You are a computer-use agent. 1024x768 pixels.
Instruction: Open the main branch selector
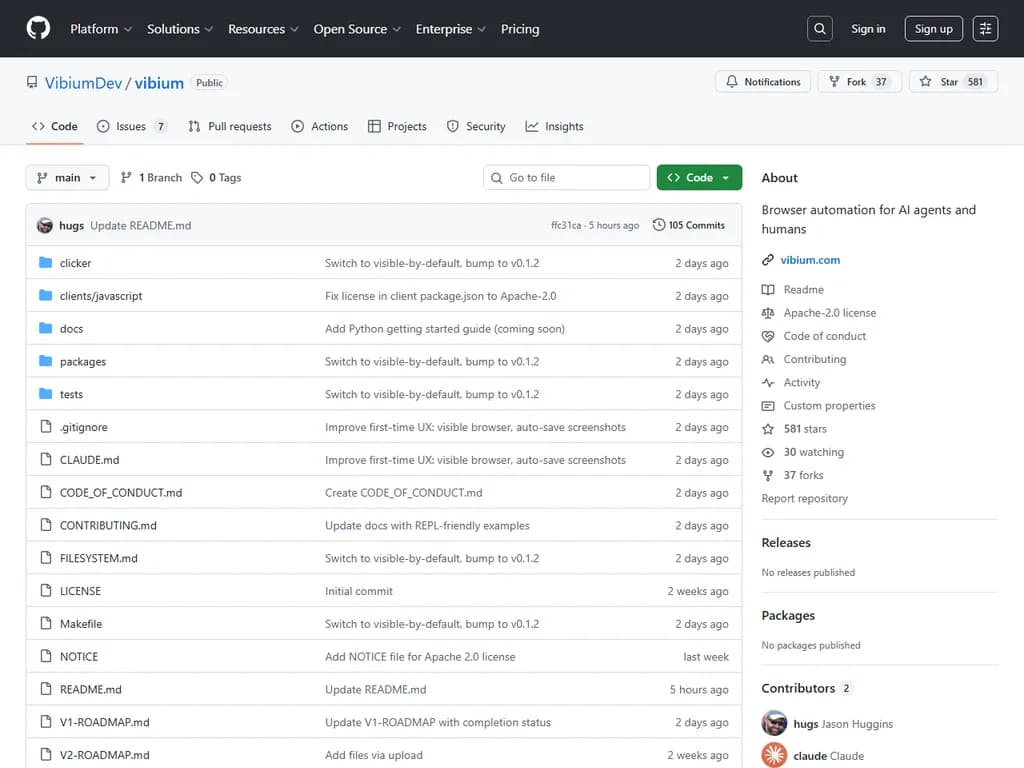point(66,177)
